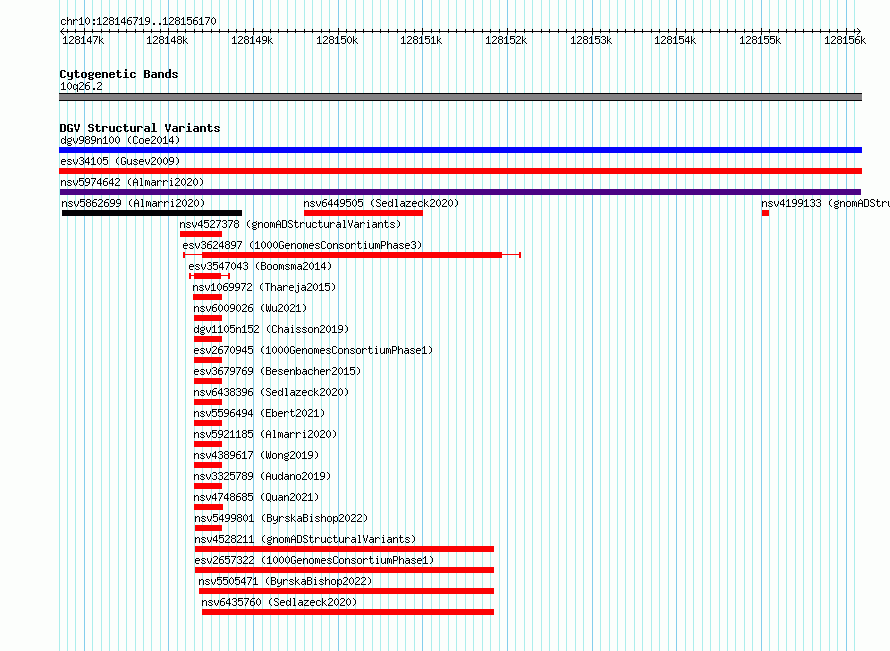Click the small nsv4199133 gnomAD variant block
Viewport: 890px width, 651px height.
[x=766, y=213]
